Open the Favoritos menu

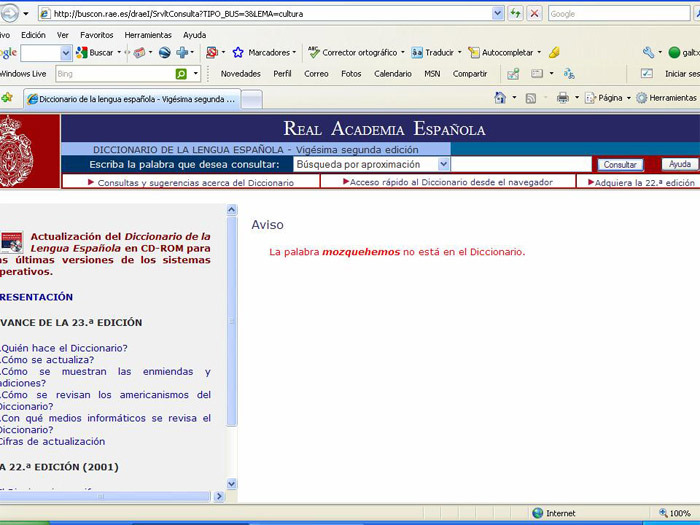pos(97,34)
